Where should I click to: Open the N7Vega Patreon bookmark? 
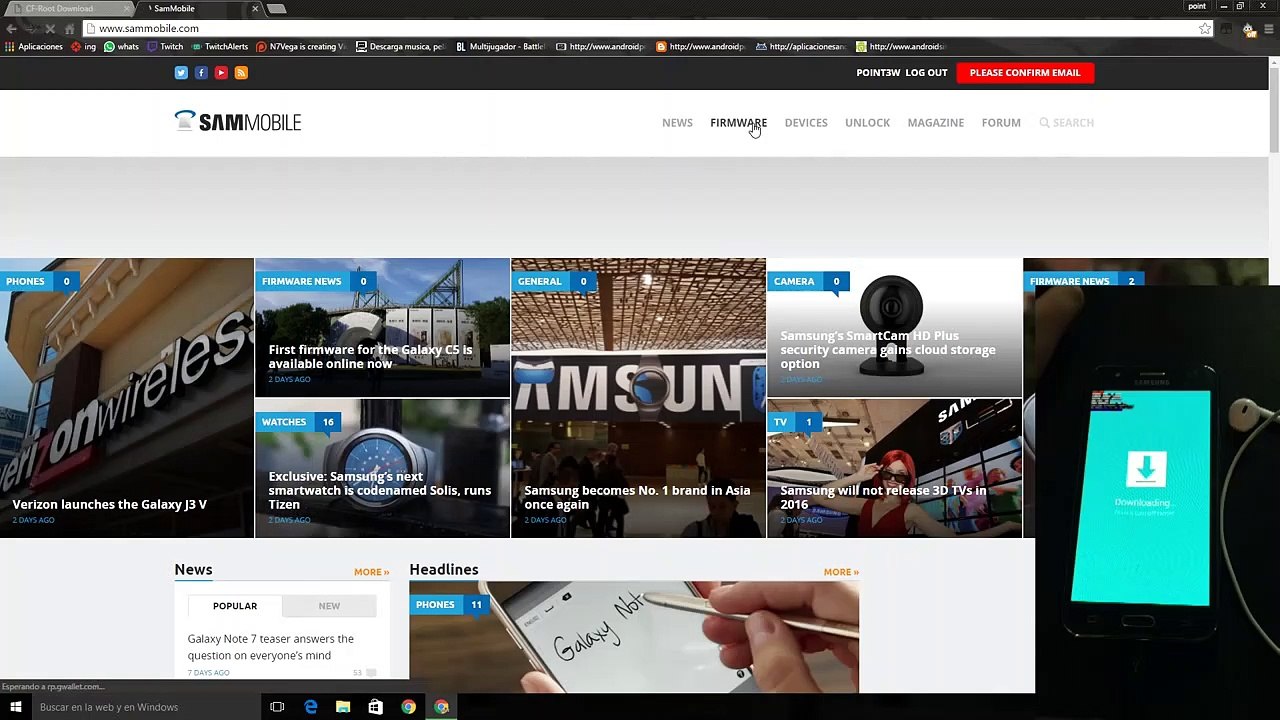pos(301,46)
